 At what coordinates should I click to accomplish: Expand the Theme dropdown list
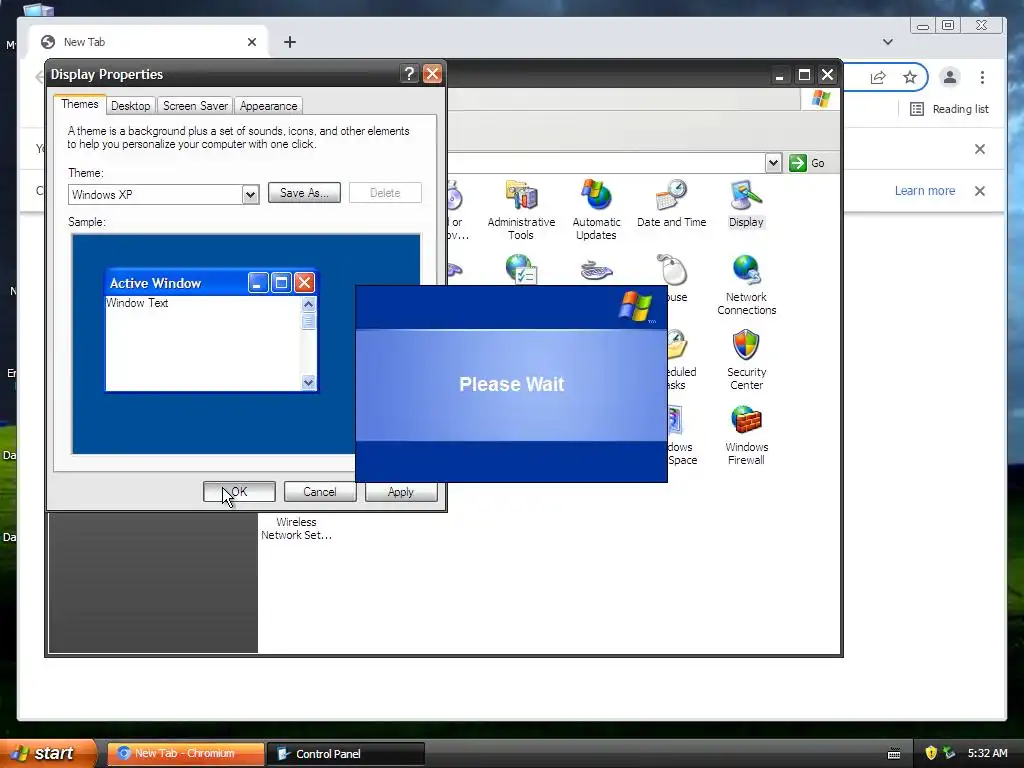coord(250,195)
